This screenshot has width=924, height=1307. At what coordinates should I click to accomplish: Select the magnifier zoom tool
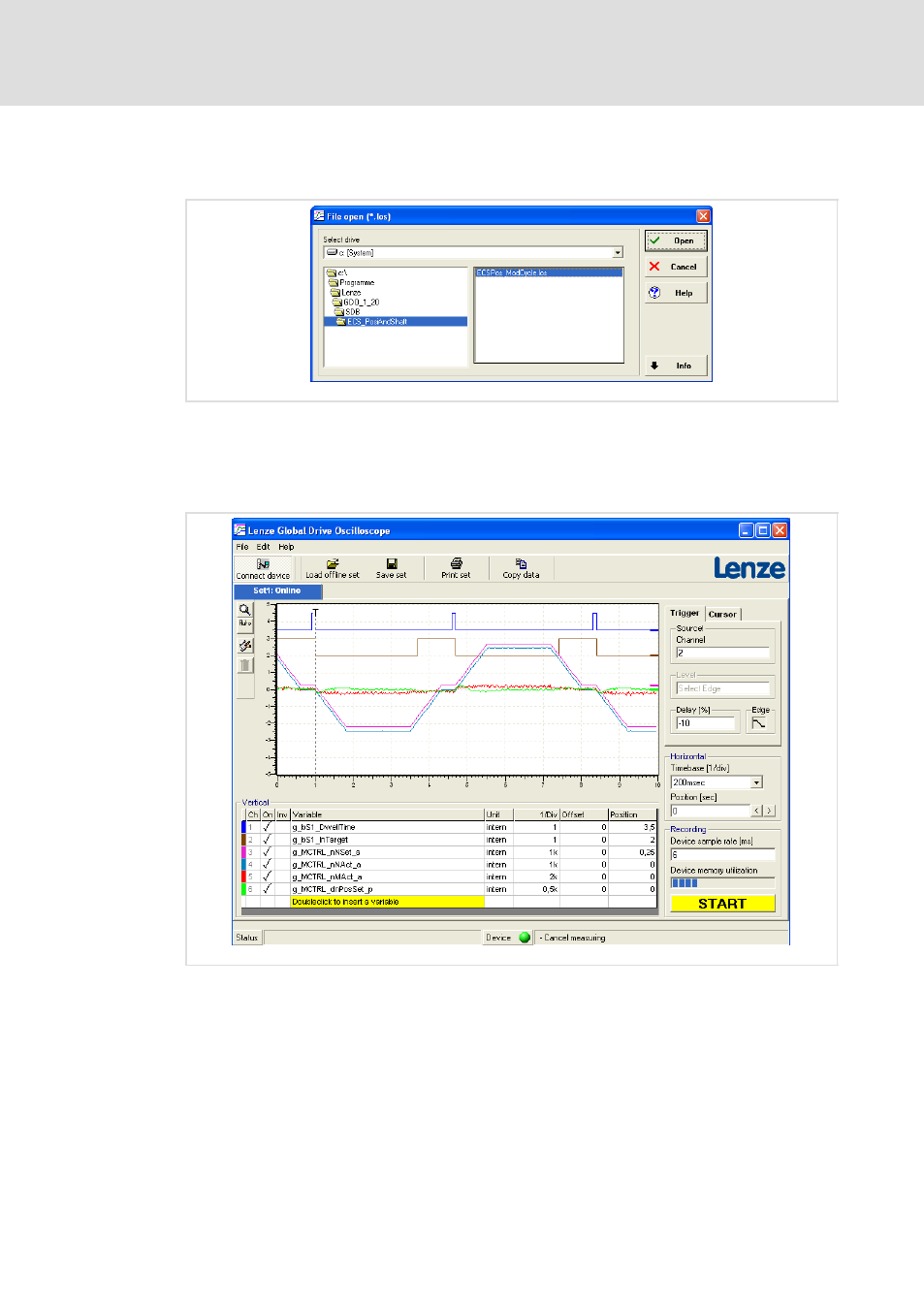click(x=245, y=610)
